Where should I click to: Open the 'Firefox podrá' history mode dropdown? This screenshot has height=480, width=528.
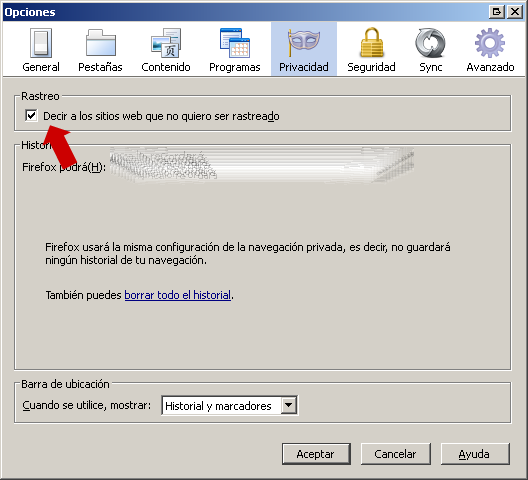tap(262, 165)
